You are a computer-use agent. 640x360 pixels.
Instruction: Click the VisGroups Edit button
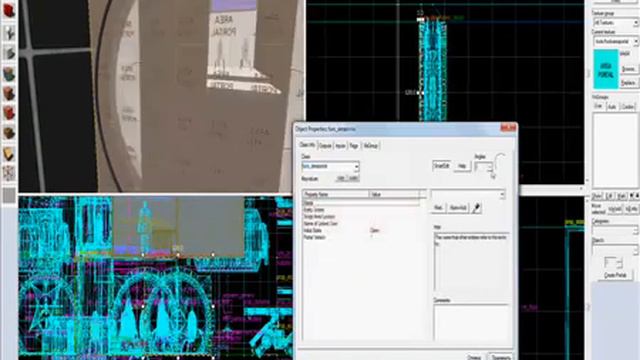click(x=610, y=196)
